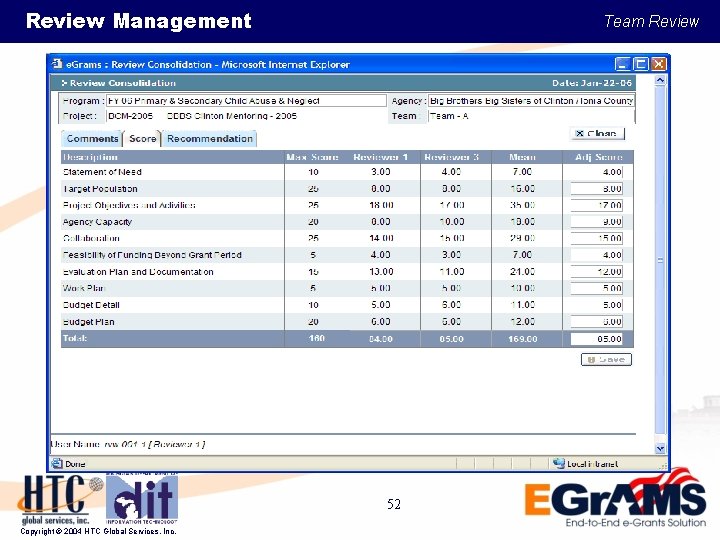This screenshot has height=540, width=720.
Task: Close the Internet Explorer window
Action: [658, 64]
